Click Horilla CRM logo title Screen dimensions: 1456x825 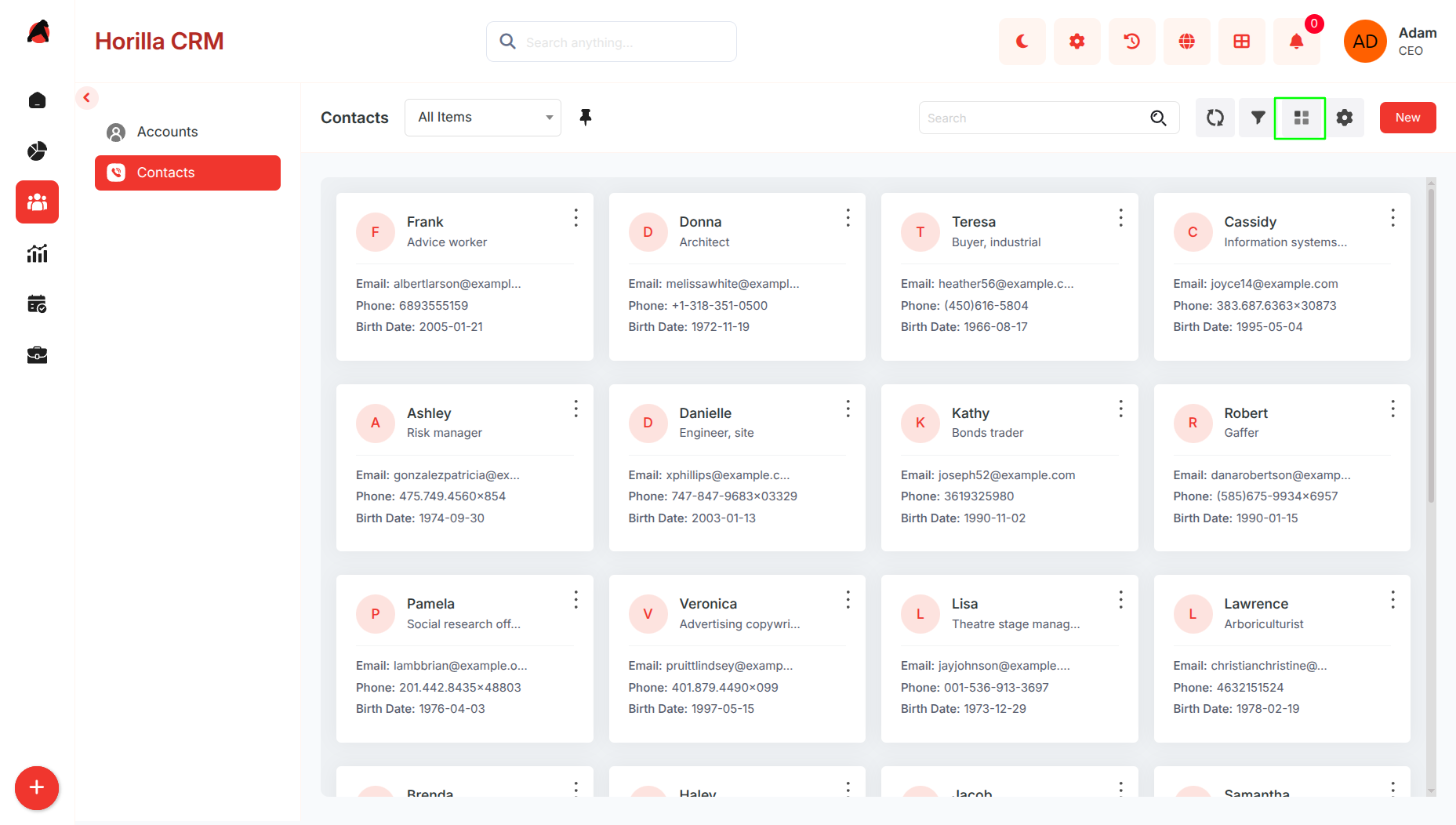159,42
